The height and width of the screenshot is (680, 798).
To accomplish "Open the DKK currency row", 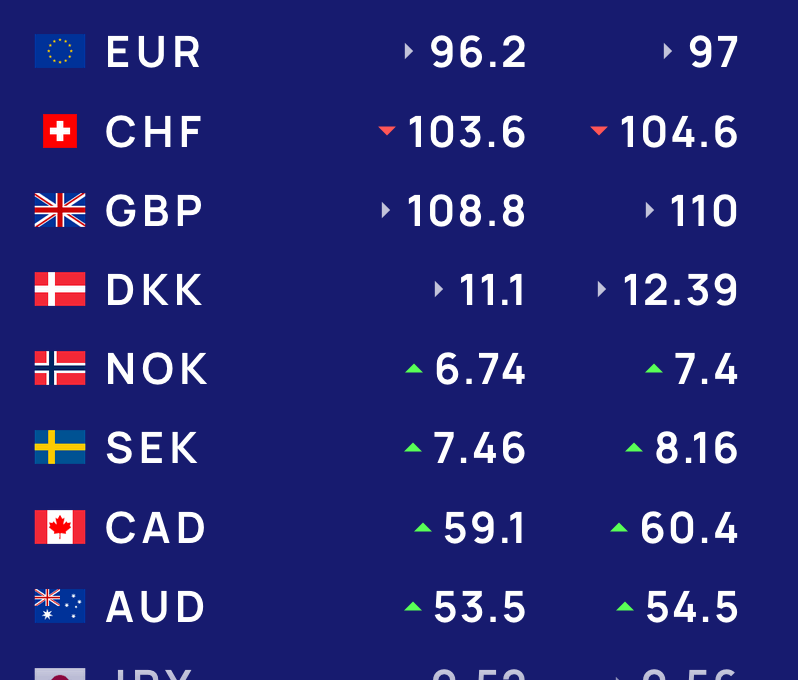I will [x=154, y=290].
